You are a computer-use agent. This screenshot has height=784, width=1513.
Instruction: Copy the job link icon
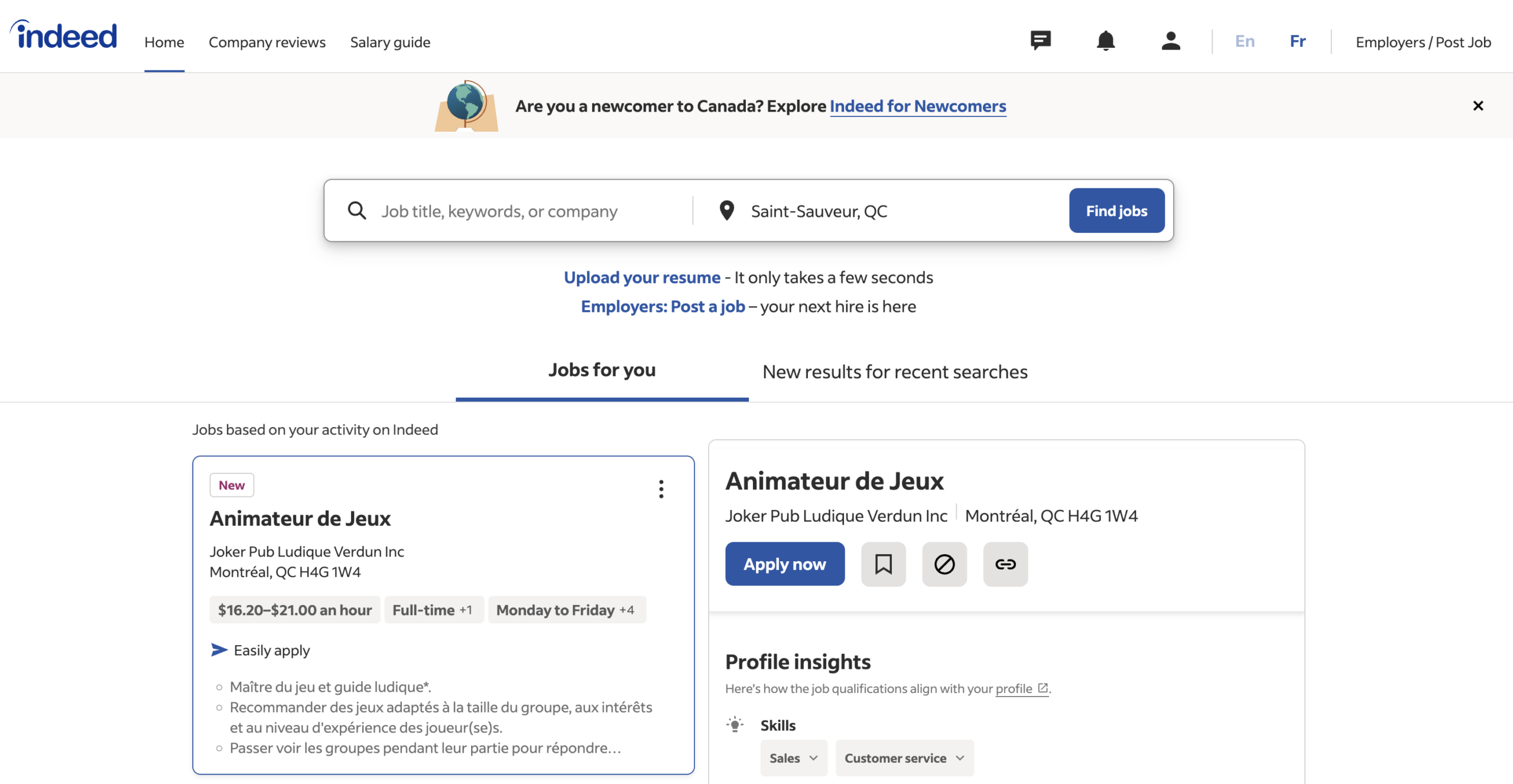point(1005,564)
